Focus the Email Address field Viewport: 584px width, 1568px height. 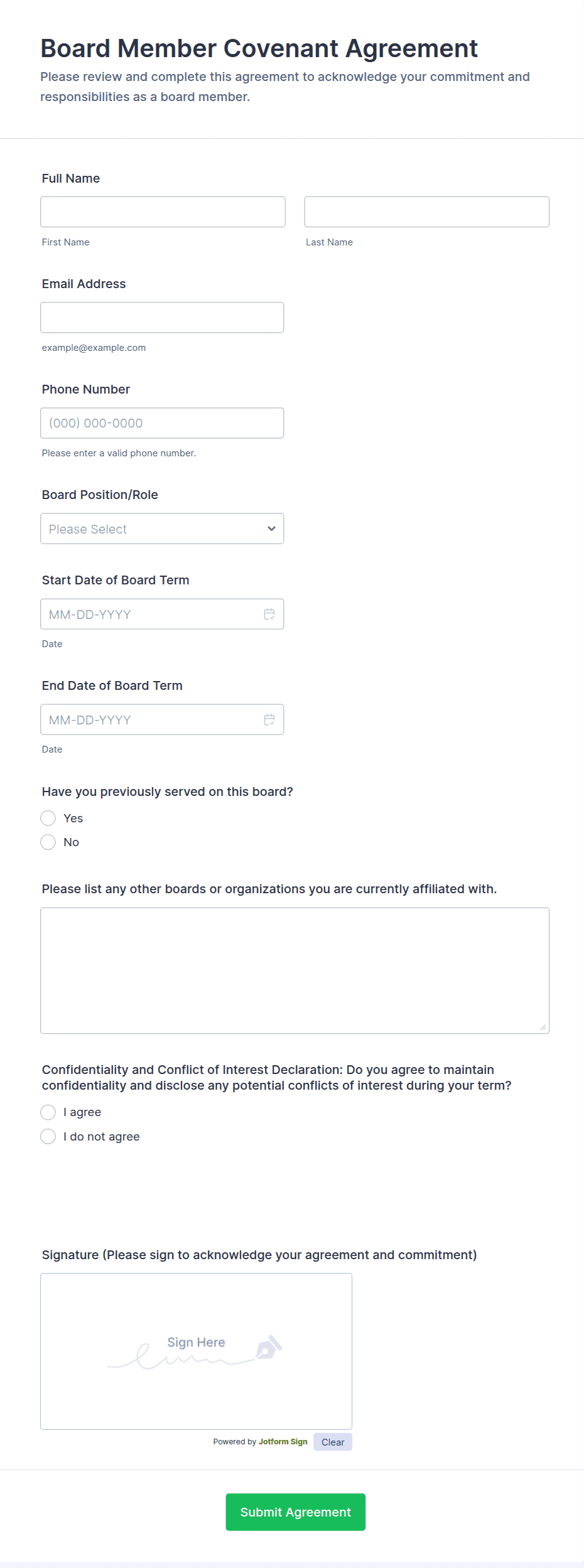coord(162,317)
